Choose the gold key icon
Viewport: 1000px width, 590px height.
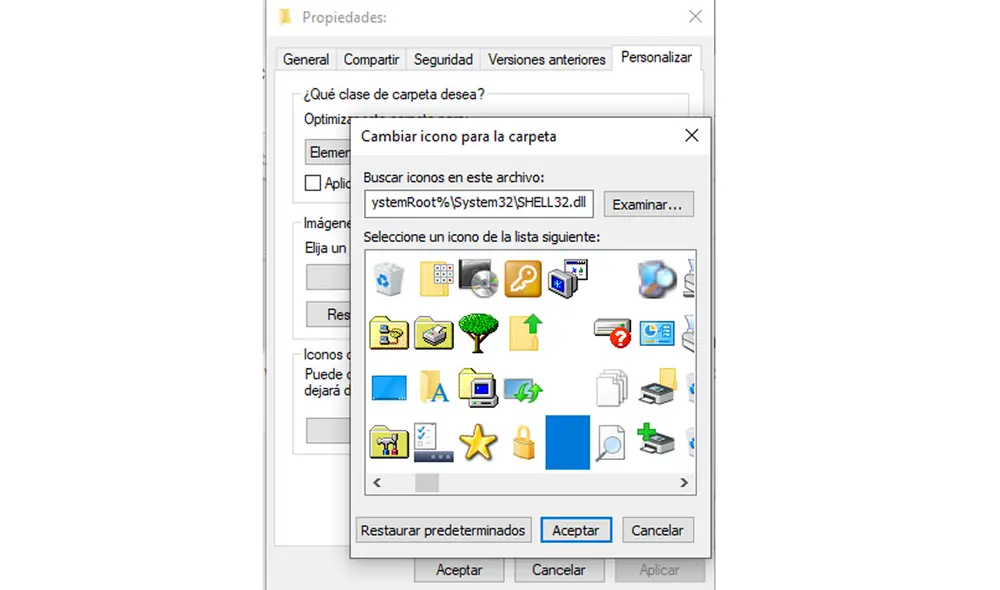[522, 279]
